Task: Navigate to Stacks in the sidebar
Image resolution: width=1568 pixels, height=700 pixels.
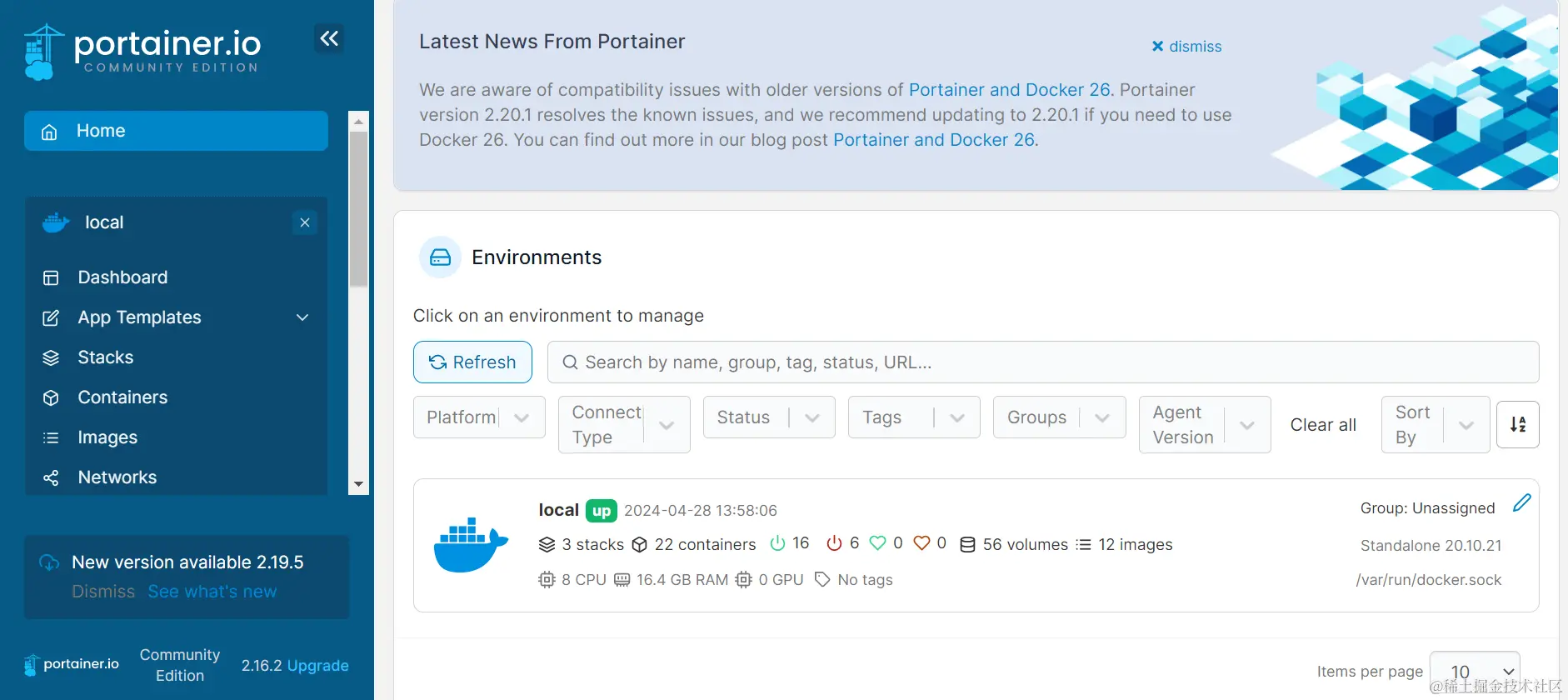Action: (x=105, y=357)
